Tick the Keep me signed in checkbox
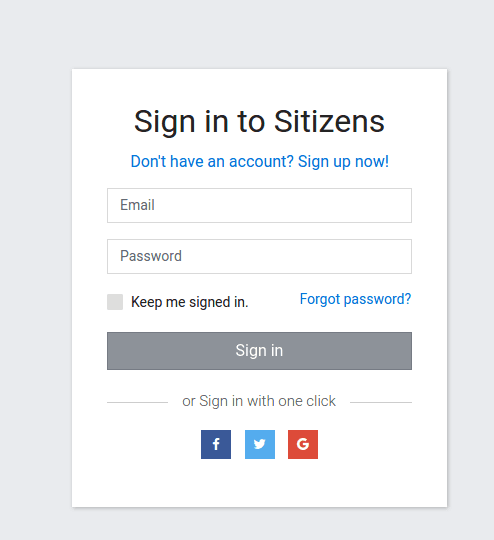The image size is (494, 540). point(115,302)
